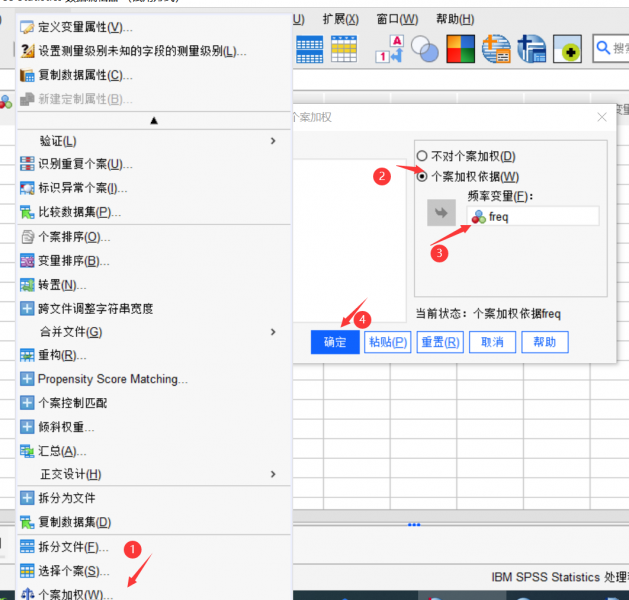Select 拆分为文件 menu item

pyautogui.click(x=154, y=498)
